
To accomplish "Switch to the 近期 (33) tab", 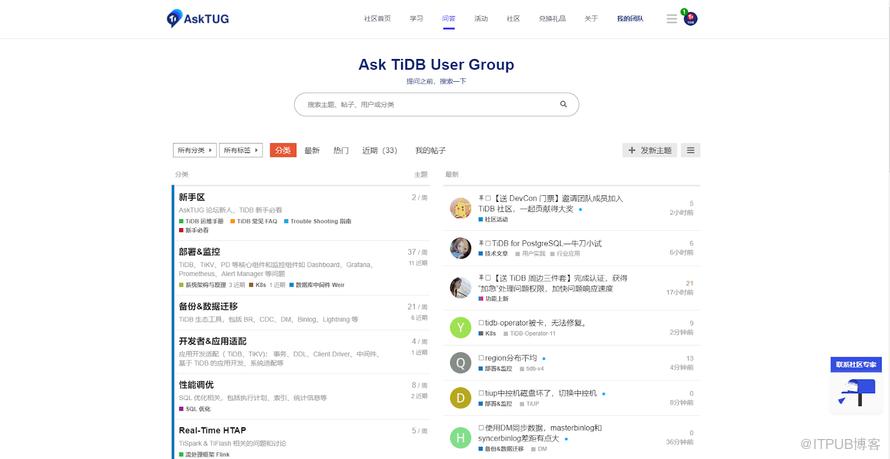I will point(380,150).
